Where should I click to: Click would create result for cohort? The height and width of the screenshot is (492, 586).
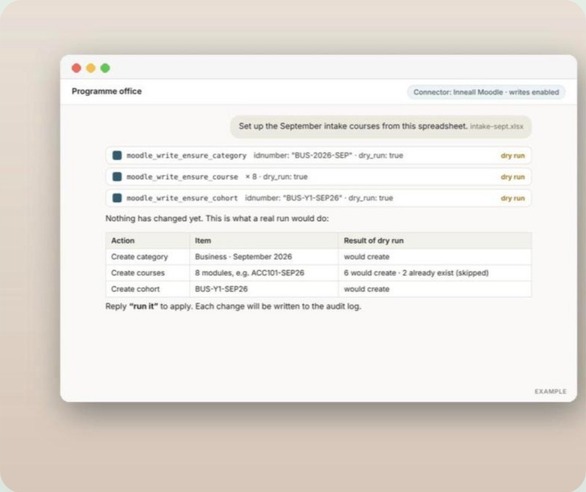[435, 289]
